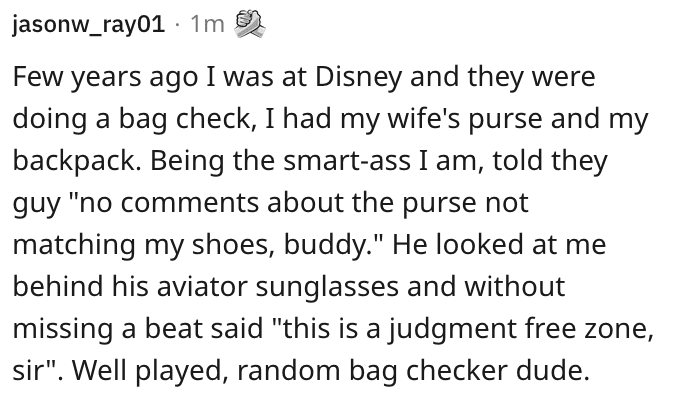Image resolution: width=696 pixels, height=400 pixels.
Task: Click the line beginning "behind his aviator"
Action: pyautogui.click(x=289, y=286)
